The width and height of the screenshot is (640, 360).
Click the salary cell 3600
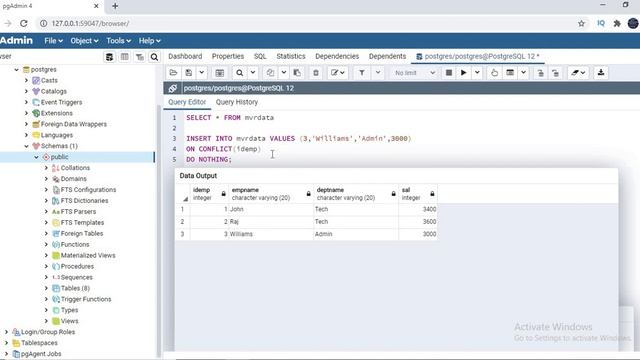point(418,222)
